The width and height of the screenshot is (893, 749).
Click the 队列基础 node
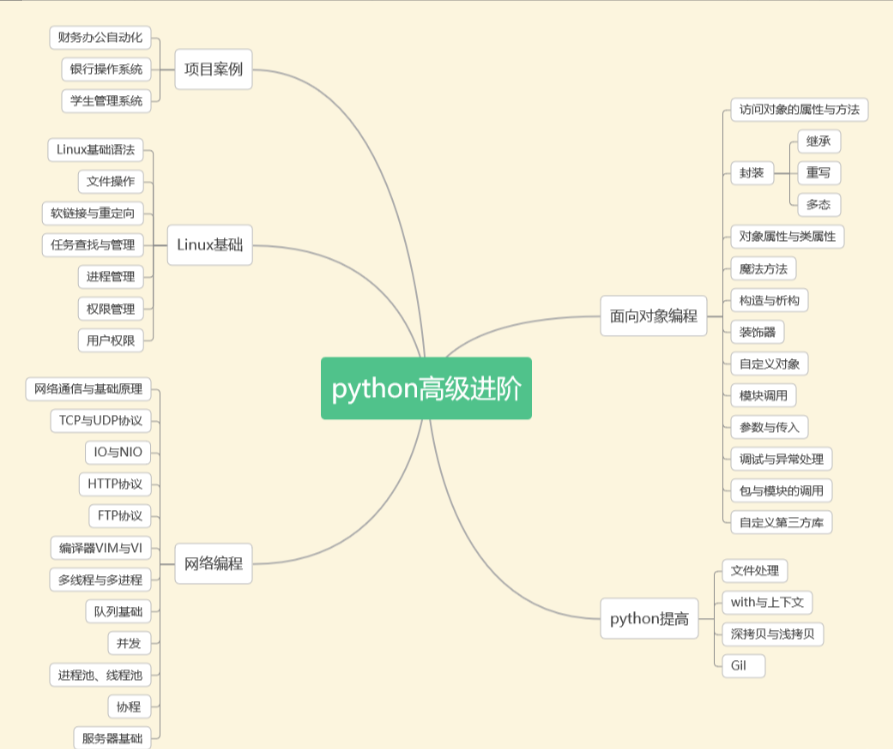[118, 611]
